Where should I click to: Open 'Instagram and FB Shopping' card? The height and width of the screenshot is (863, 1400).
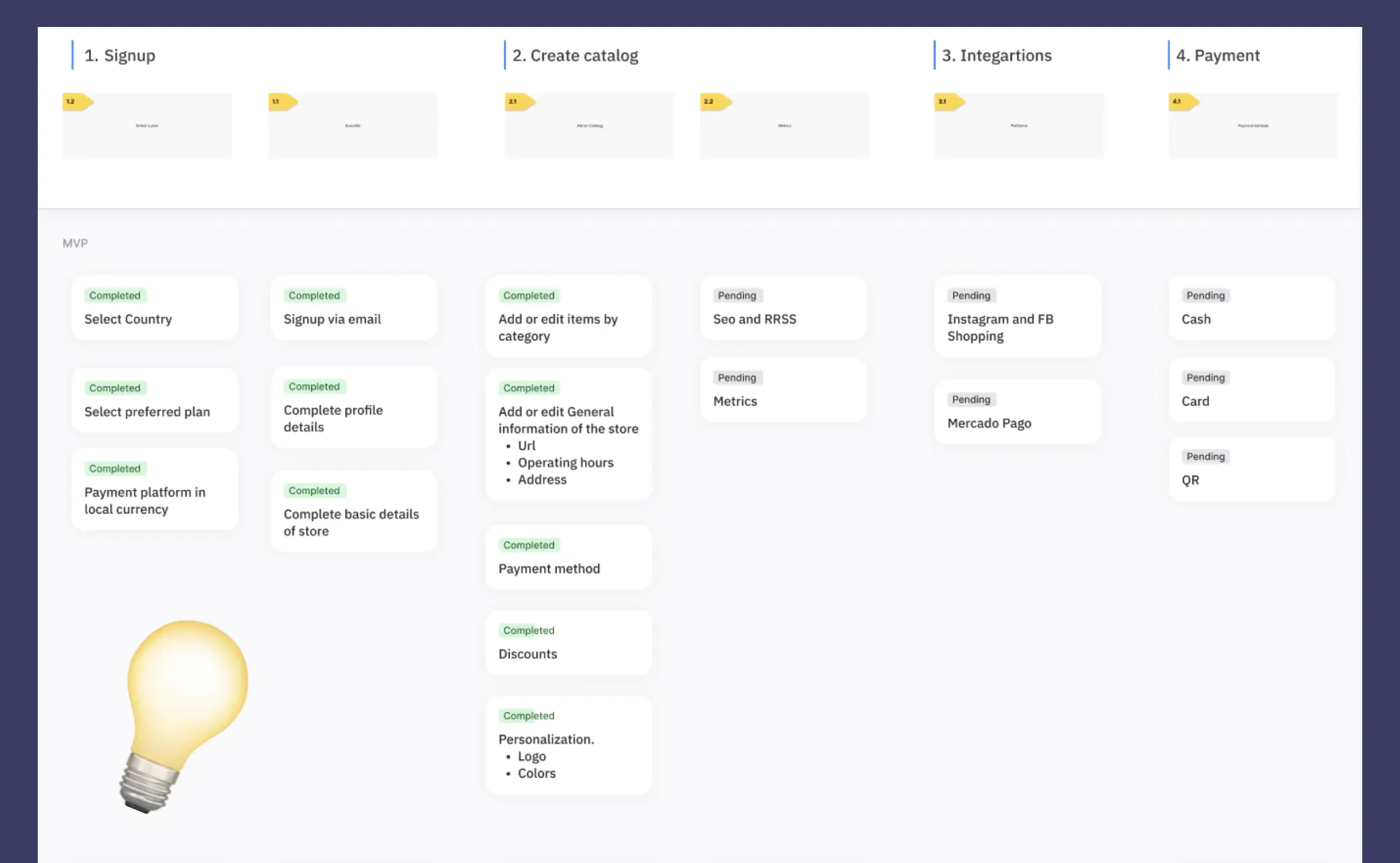[1017, 317]
